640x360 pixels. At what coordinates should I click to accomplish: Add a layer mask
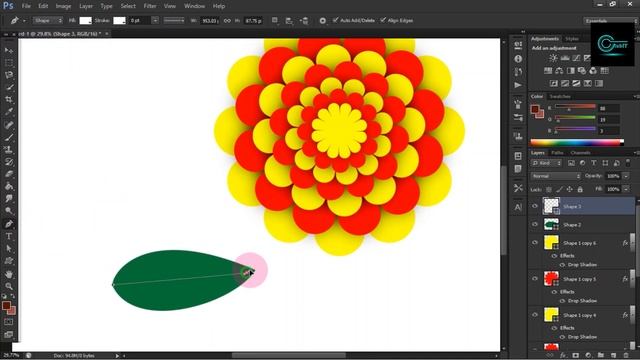click(x=576, y=356)
